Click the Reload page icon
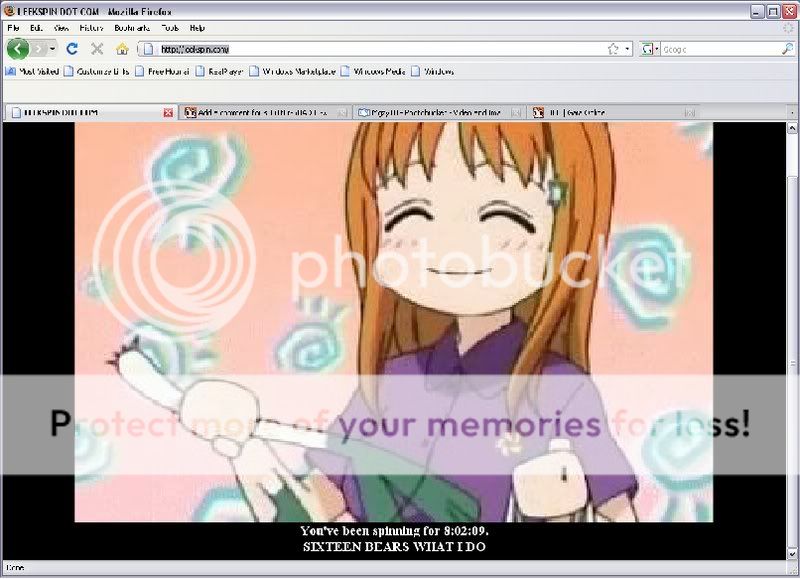This screenshot has width=800, height=579. pyautogui.click(x=72, y=48)
